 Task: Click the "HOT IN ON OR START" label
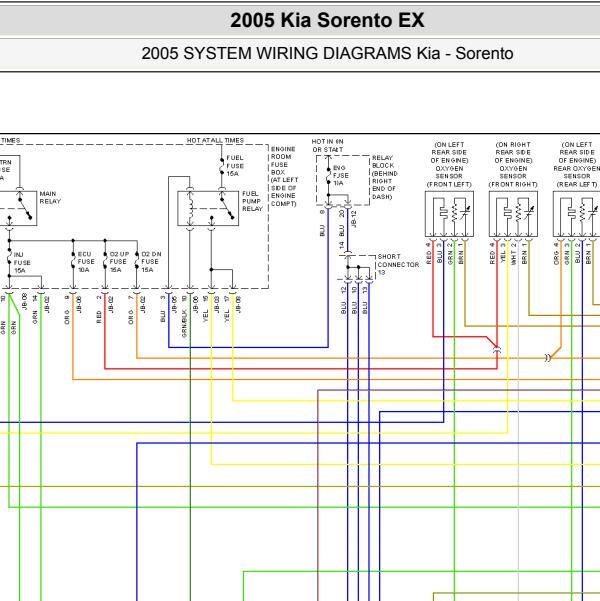pos(327,146)
